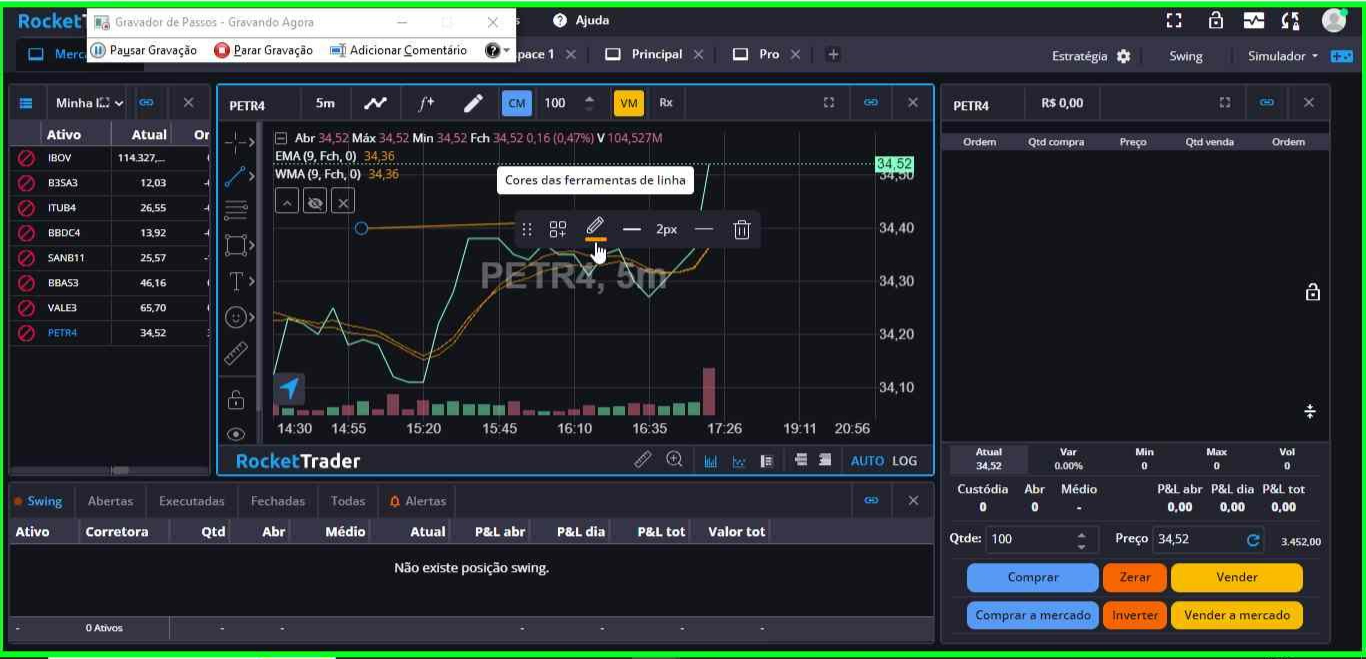Click the Qtde quantity stepper arrows
Screen dimensions: 1366x659
(1081, 540)
